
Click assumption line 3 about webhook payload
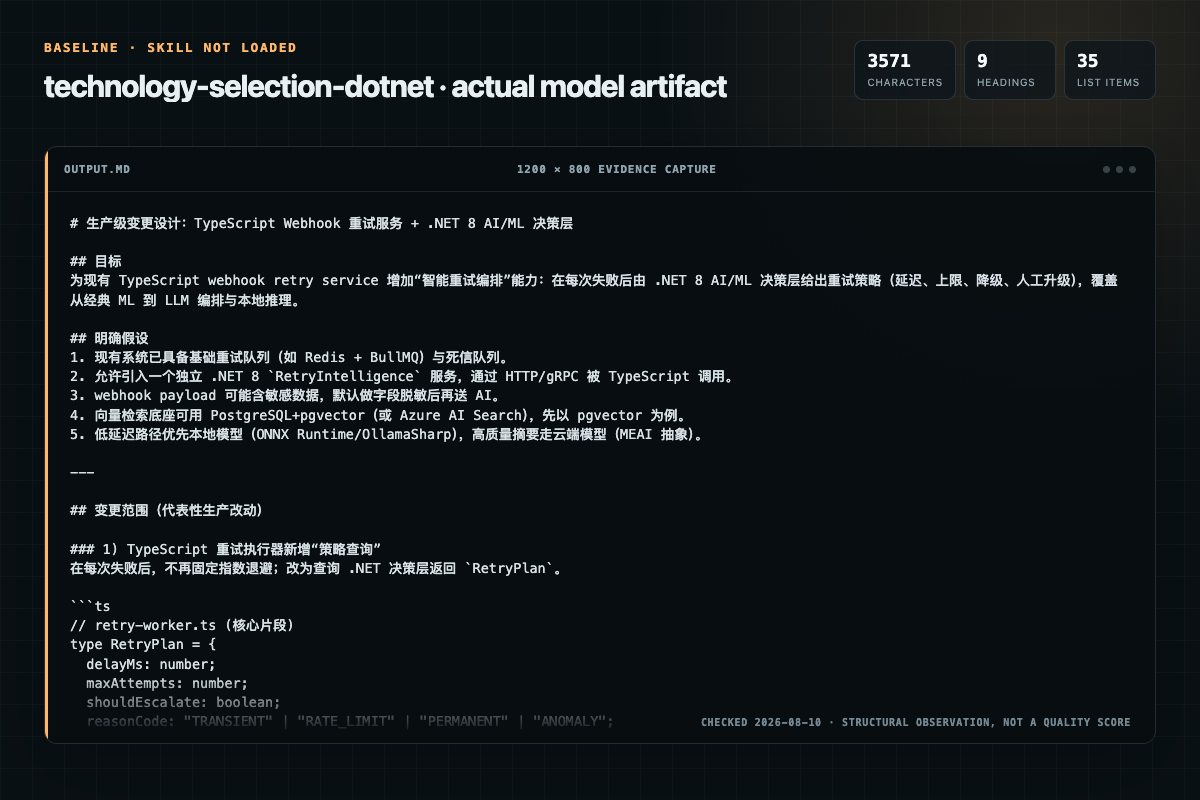326,395
